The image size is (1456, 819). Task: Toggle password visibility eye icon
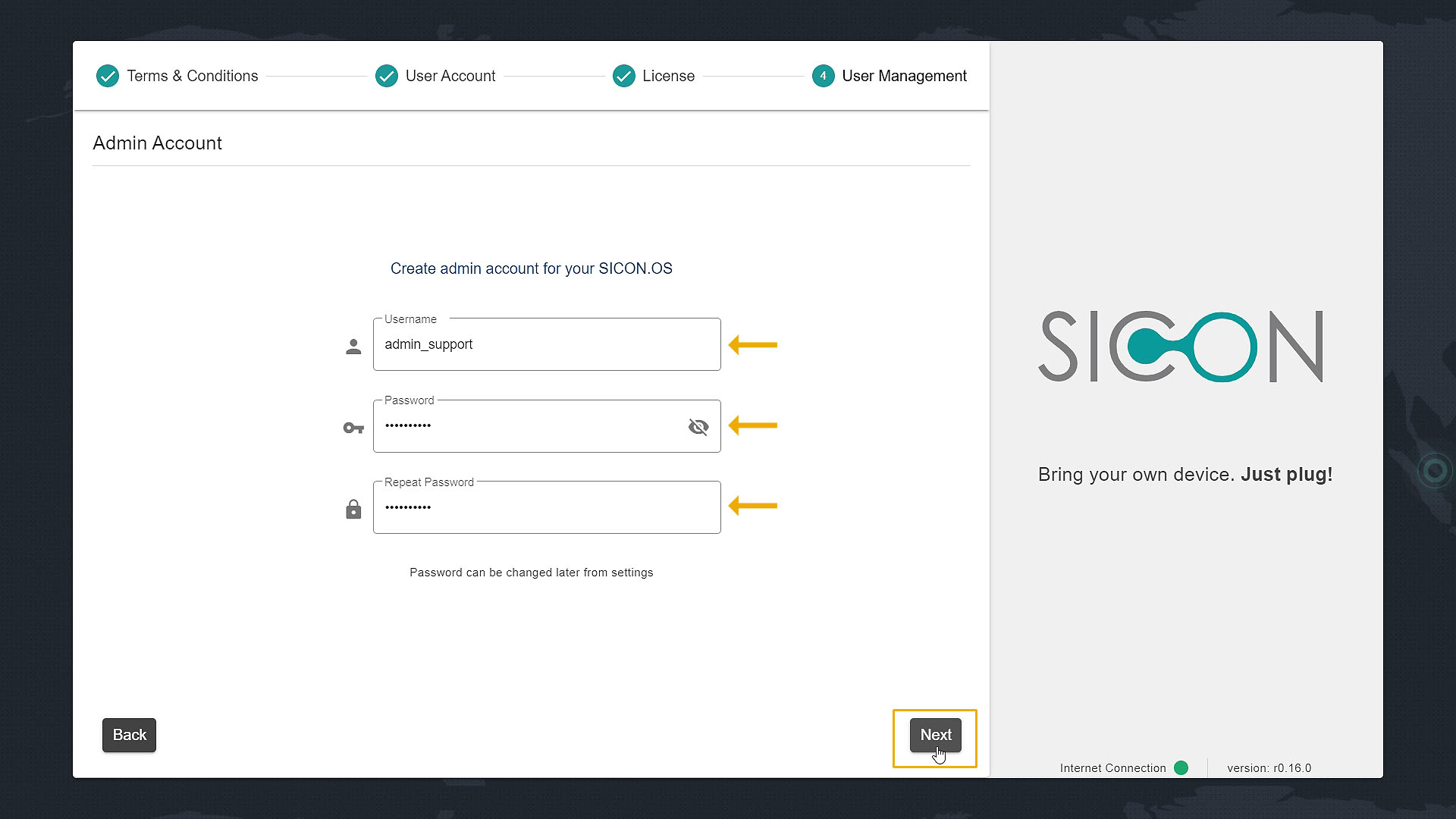click(698, 427)
